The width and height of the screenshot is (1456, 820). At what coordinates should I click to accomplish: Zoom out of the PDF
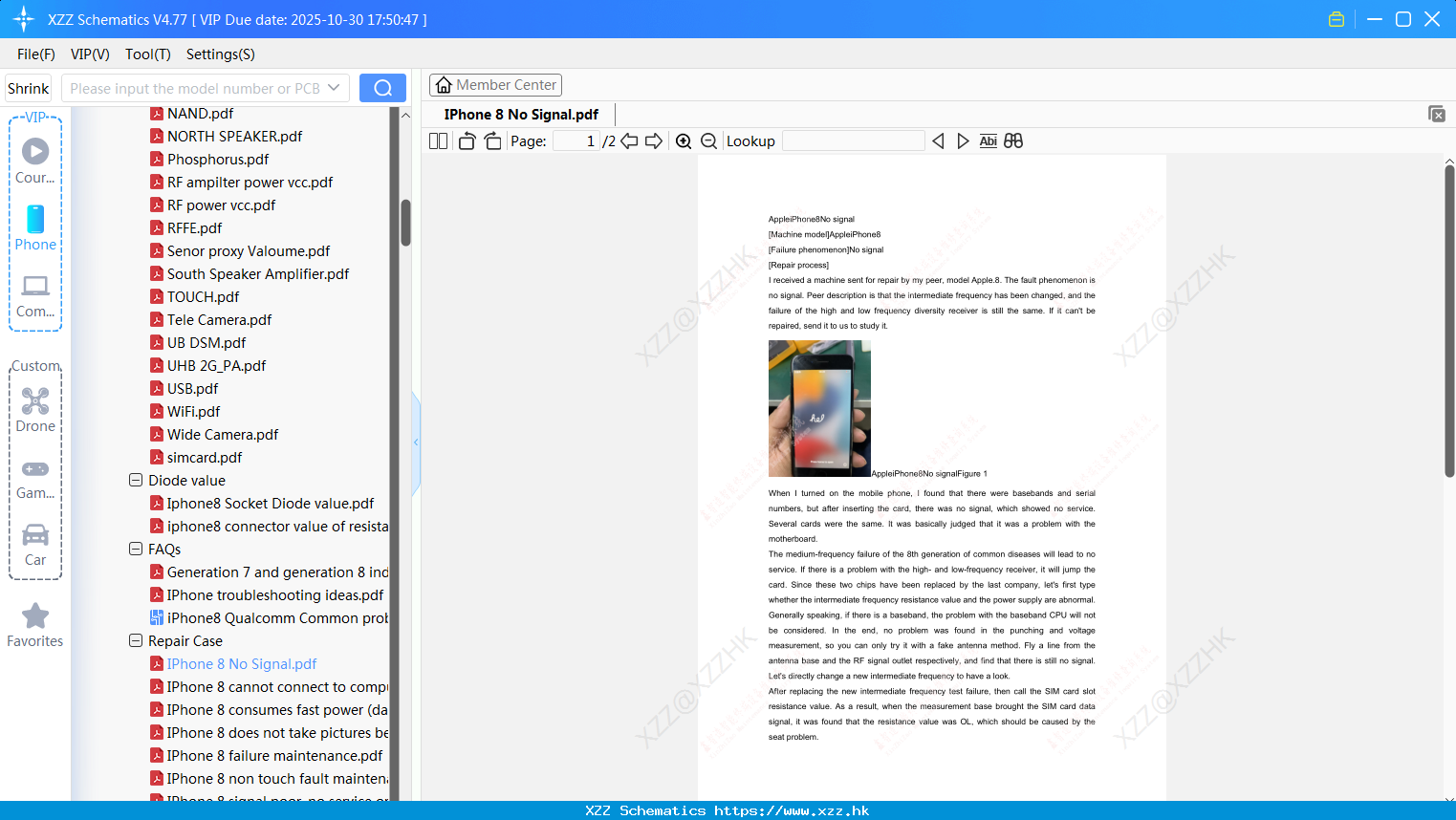tap(709, 141)
